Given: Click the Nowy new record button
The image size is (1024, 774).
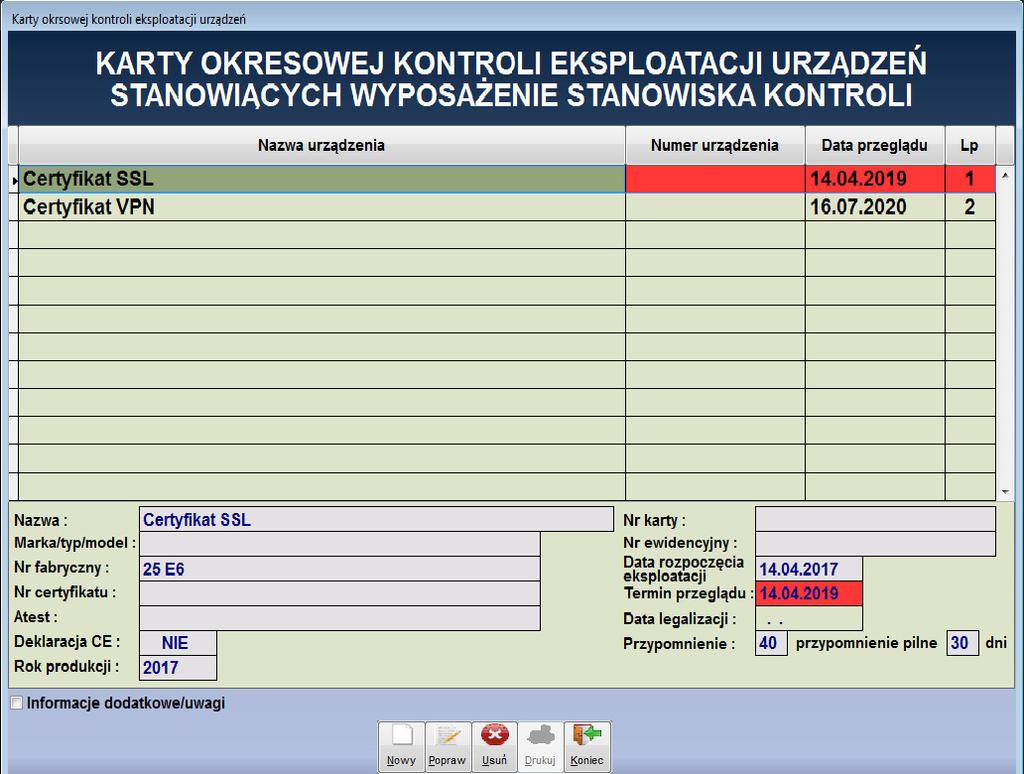Looking at the screenshot, I should 401,747.
